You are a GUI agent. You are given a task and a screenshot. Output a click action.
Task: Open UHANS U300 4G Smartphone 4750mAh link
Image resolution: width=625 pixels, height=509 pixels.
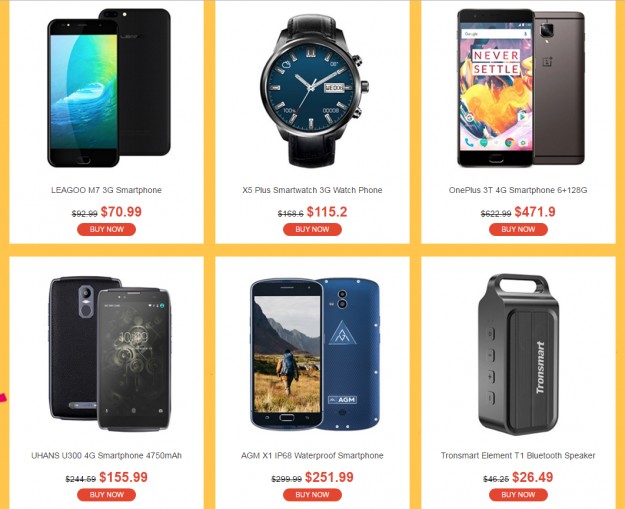106,455
